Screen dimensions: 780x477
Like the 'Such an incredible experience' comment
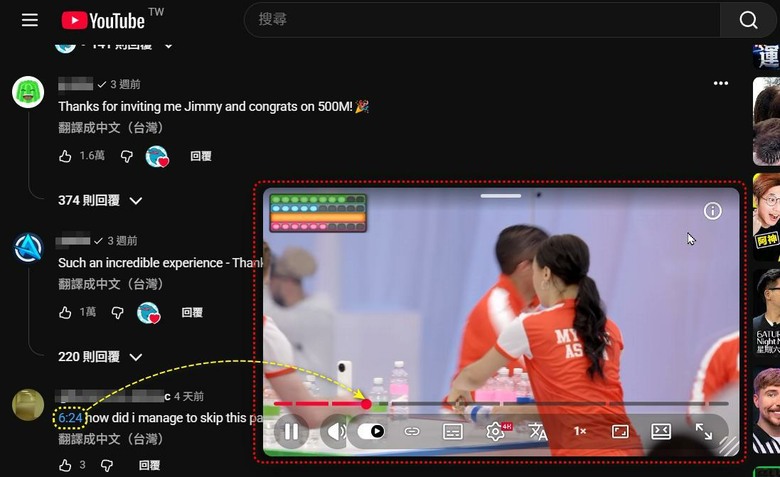[x=65, y=312]
